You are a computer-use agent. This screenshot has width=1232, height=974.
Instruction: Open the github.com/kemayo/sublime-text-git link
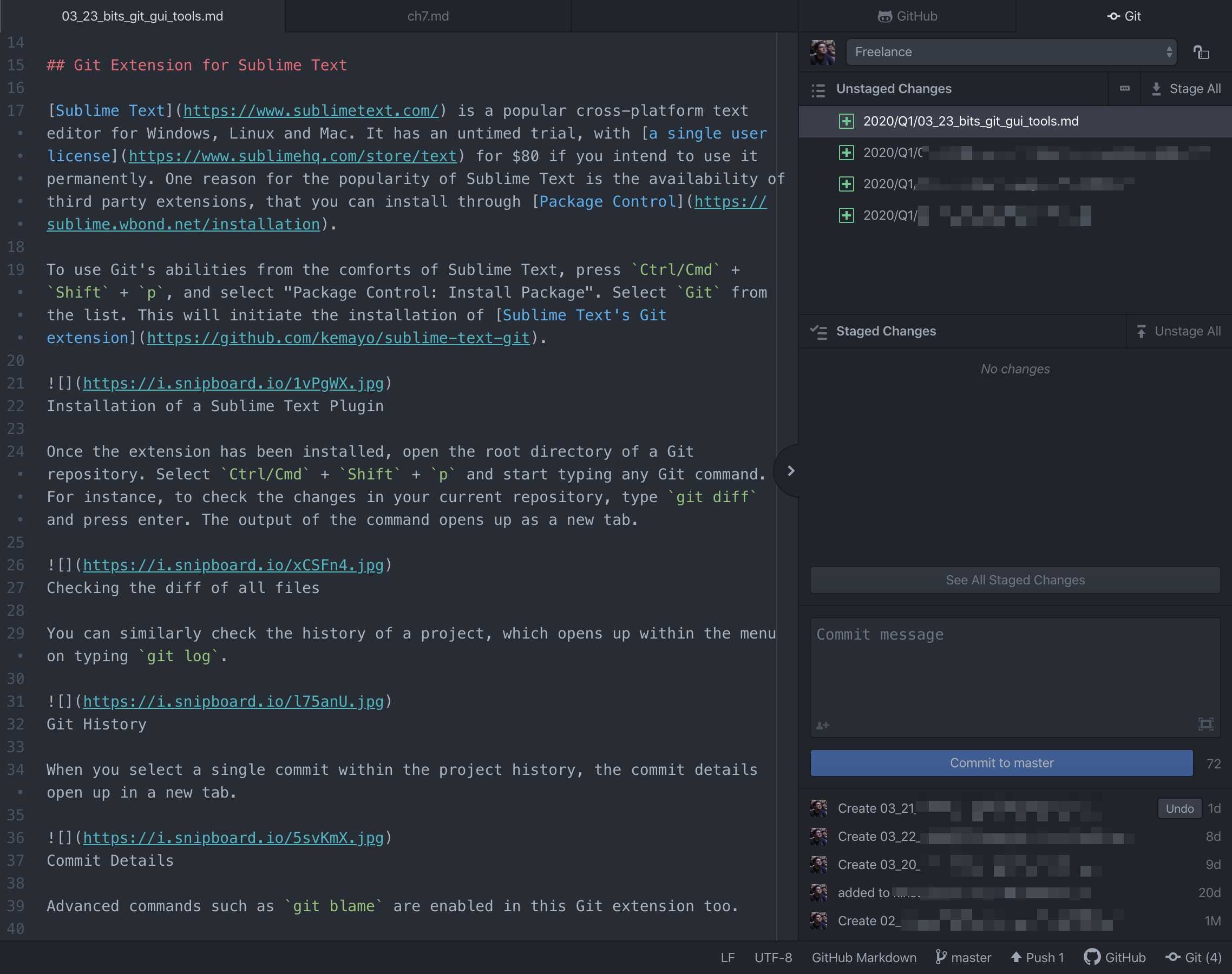pos(338,338)
